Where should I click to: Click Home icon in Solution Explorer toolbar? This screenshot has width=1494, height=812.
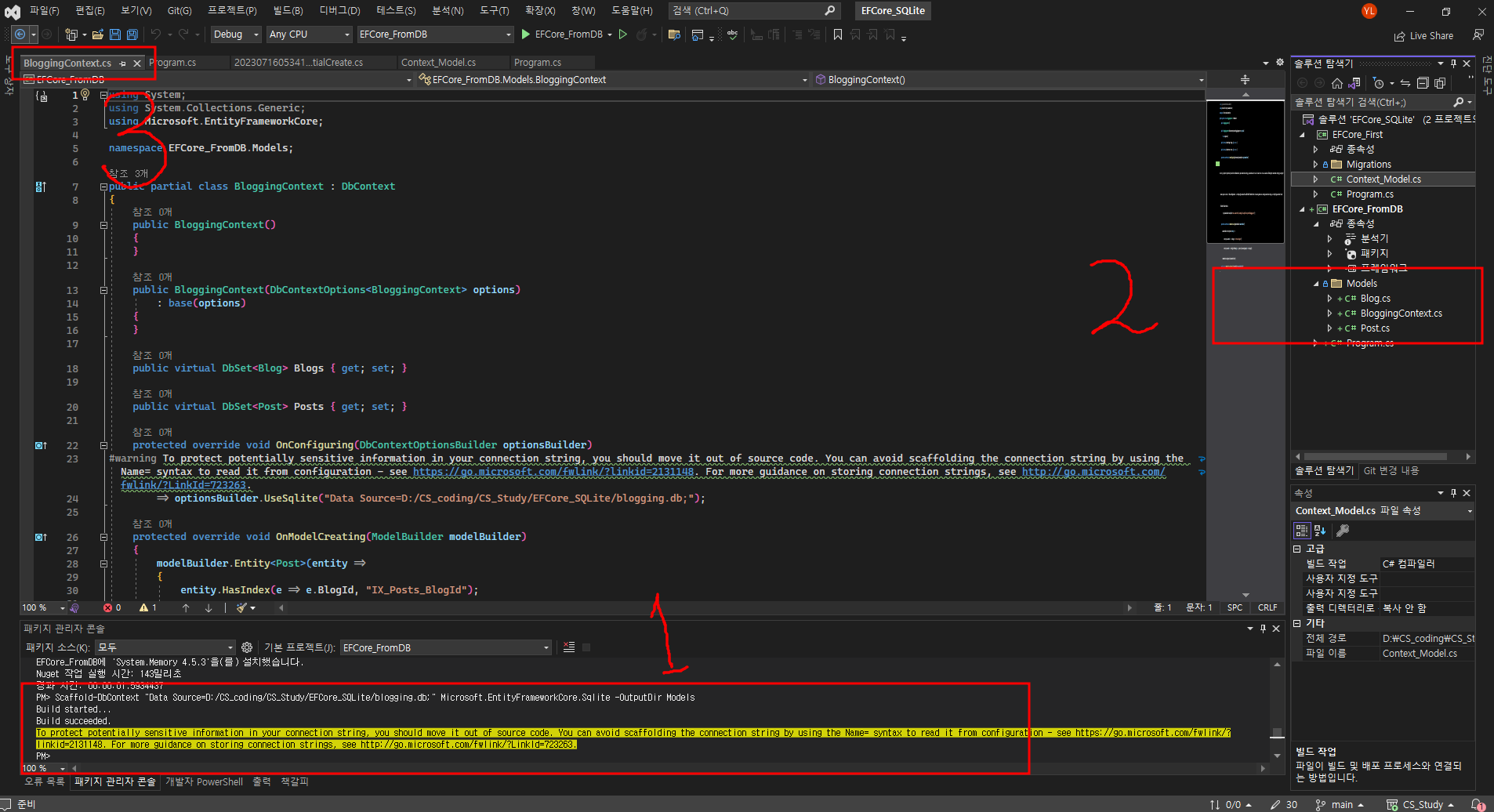[x=1337, y=83]
